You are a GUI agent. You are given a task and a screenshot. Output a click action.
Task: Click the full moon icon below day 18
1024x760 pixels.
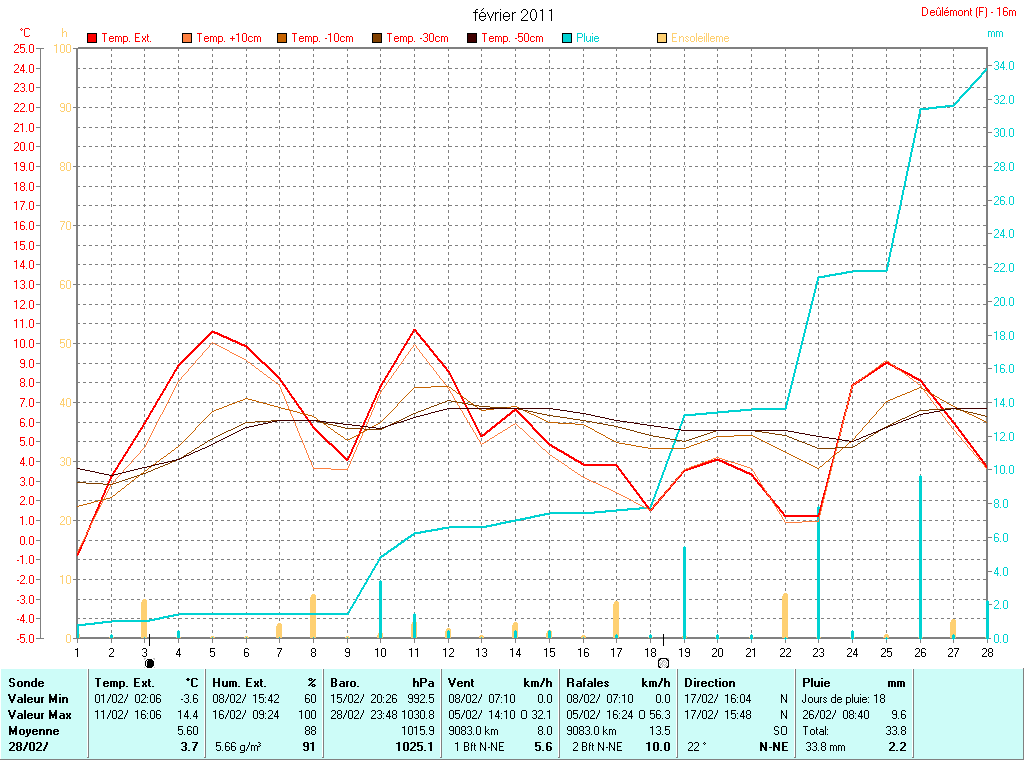click(662, 662)
